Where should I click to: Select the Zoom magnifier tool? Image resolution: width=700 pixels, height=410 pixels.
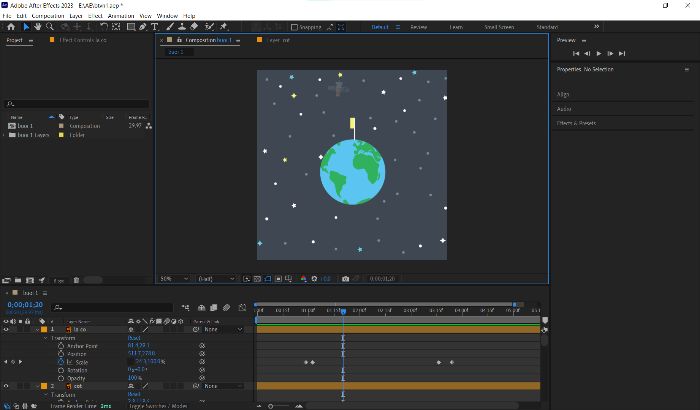[x=50, y=27]
